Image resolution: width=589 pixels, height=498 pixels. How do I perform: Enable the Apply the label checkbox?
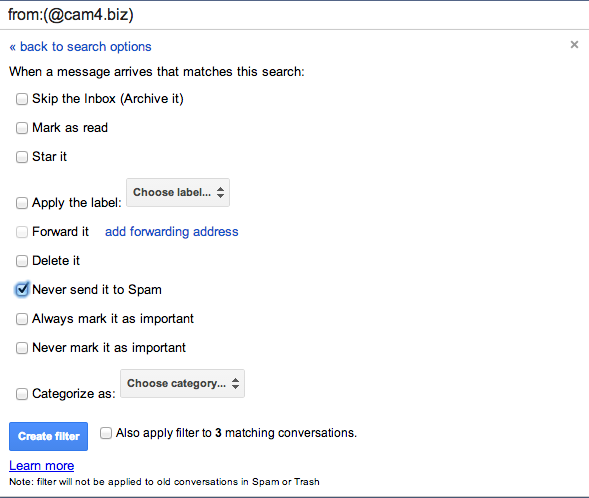tap(22, 203)
